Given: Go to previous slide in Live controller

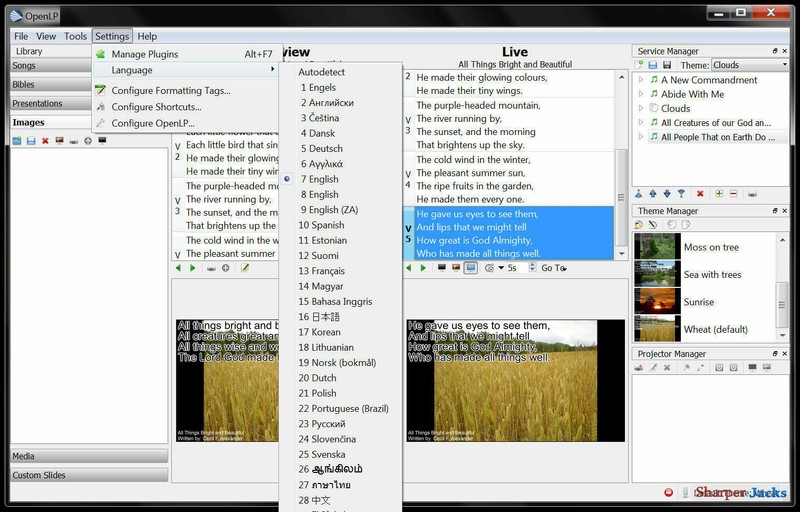Looking at the screenshot, I should point(408,268).
